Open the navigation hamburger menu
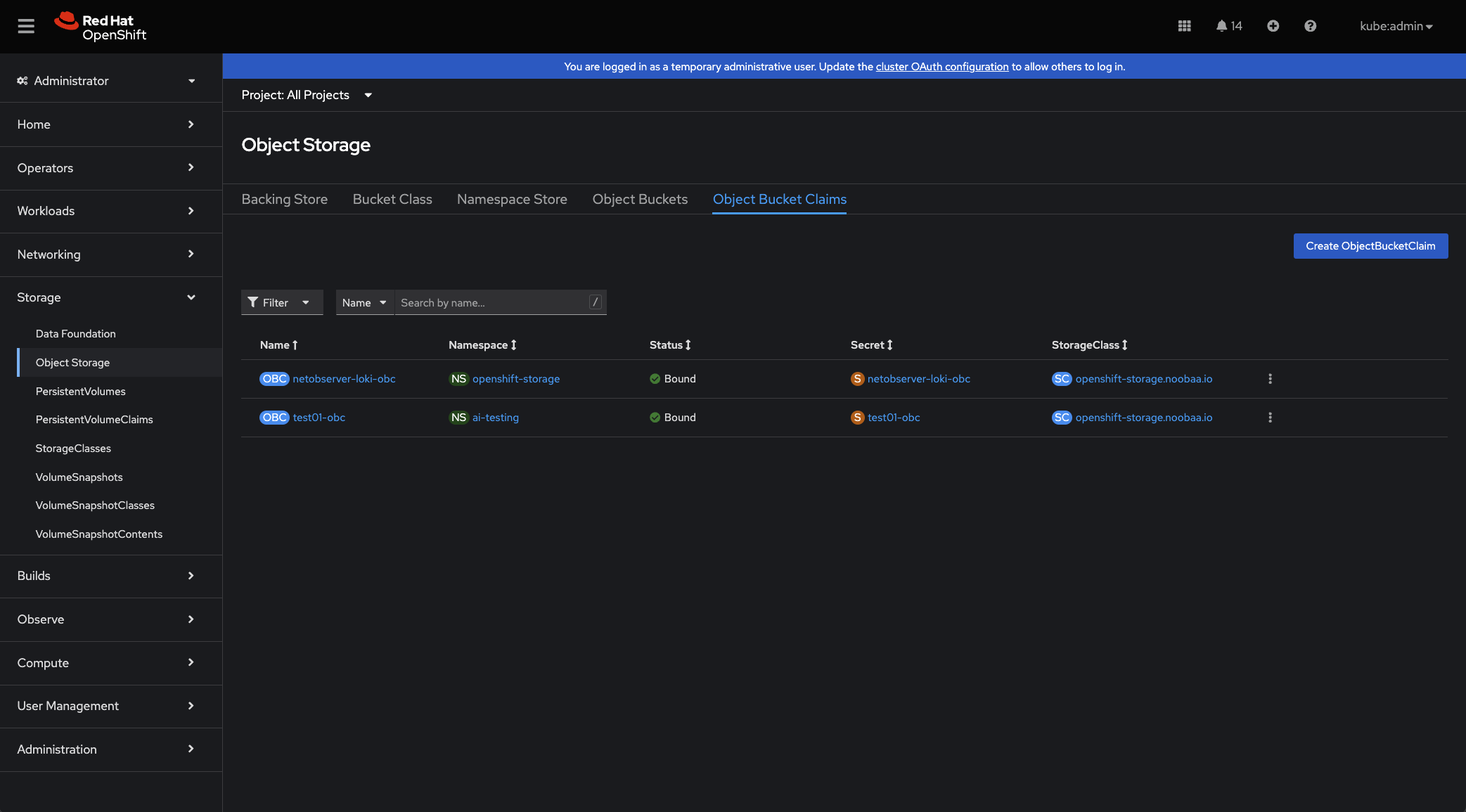Image resolution: width=1466 pixels, height=812 pixels. [26, 26]
